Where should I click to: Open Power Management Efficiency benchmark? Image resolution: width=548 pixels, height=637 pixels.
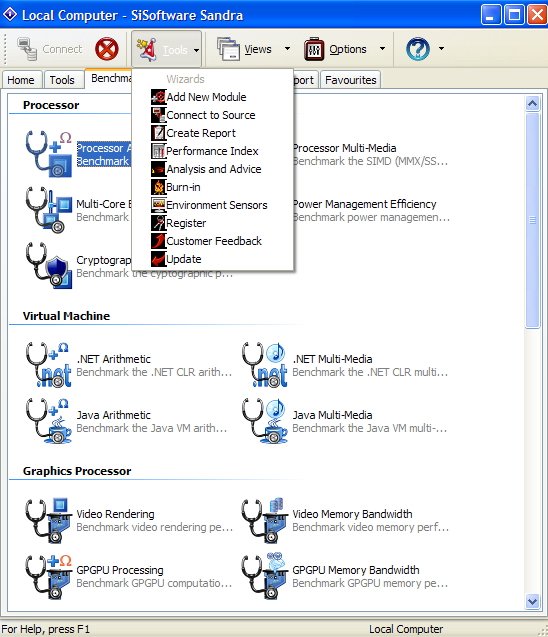coord(364,204)
